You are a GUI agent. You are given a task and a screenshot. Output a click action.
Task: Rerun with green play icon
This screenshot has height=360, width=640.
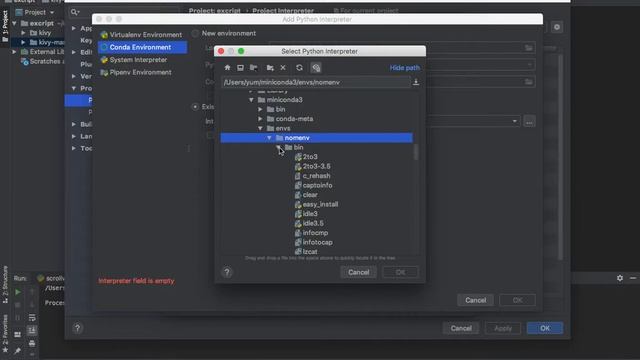pos(18,292)
